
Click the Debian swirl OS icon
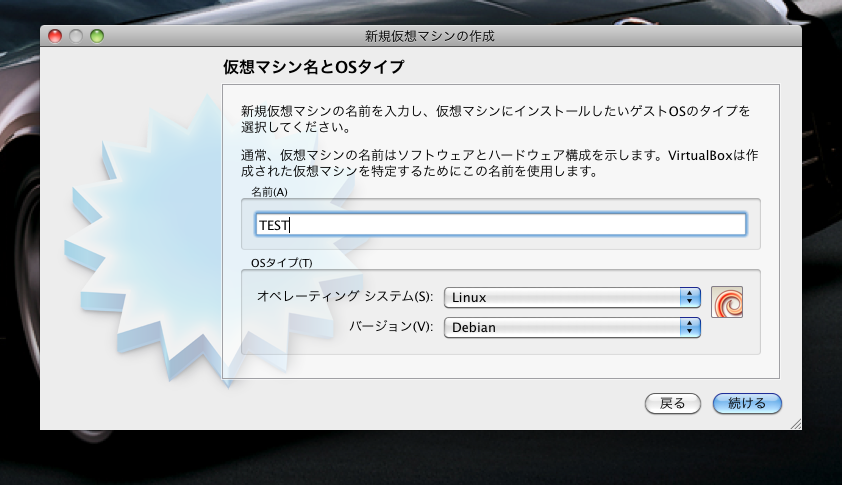727,302
